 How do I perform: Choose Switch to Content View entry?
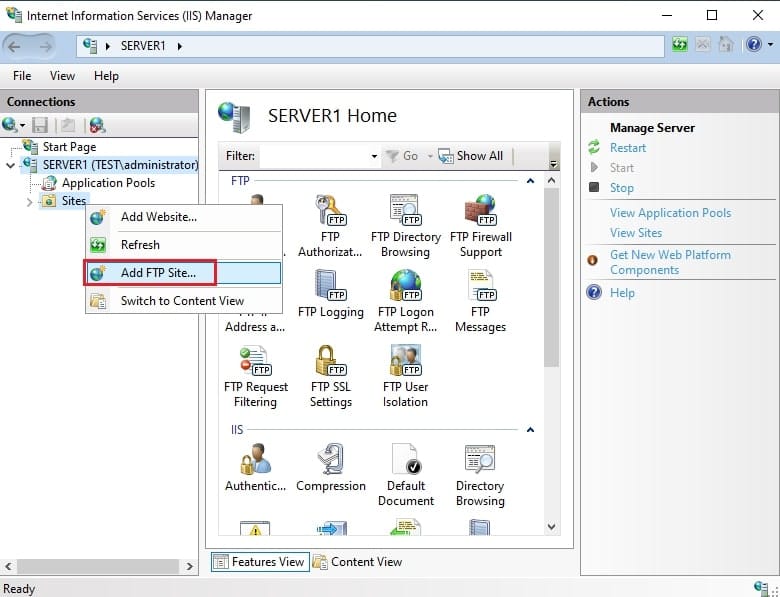point(182,301)
